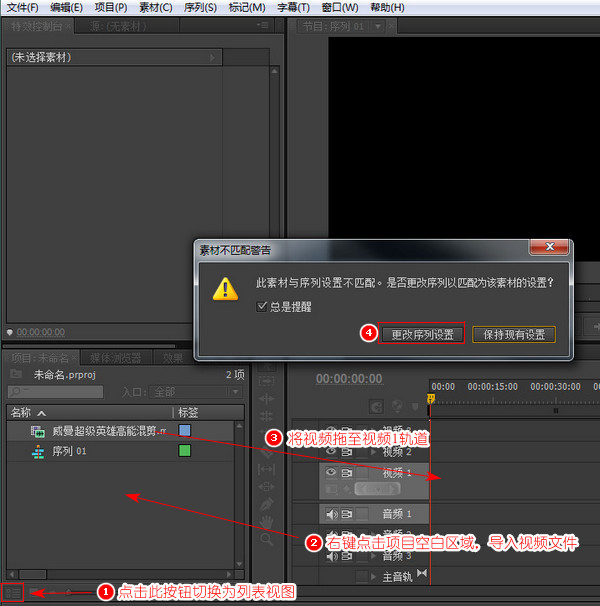The width and height of the screenshot is (600, 606).
Task: Toggle sync lock on 音频 1 track
Action: coord(347,514)
